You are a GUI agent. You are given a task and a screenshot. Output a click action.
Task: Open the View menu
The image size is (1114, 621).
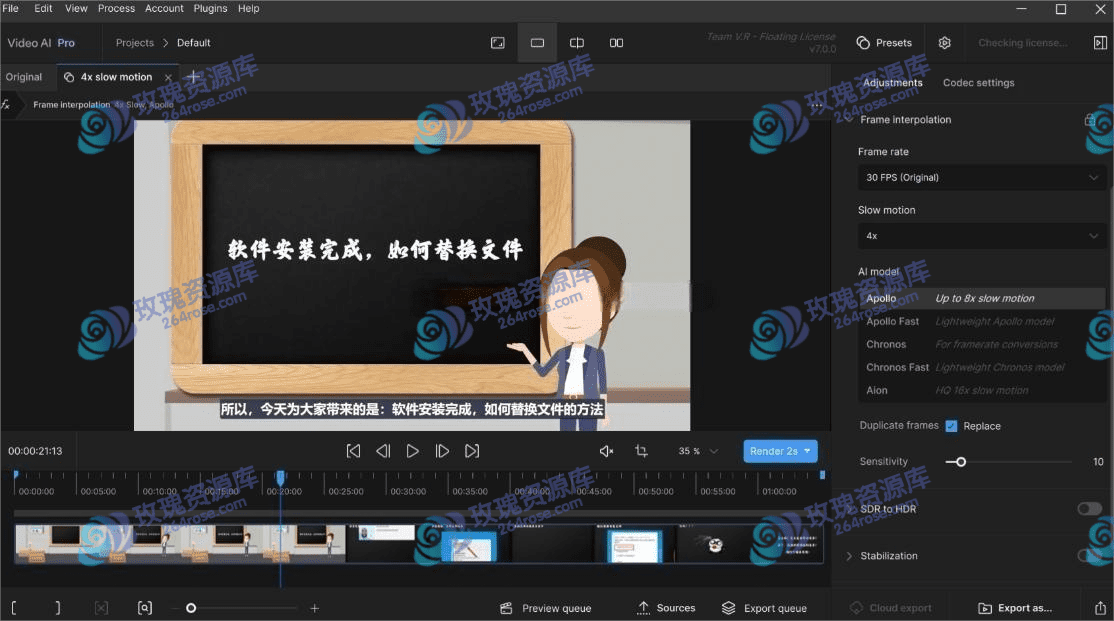pos(76,9)
